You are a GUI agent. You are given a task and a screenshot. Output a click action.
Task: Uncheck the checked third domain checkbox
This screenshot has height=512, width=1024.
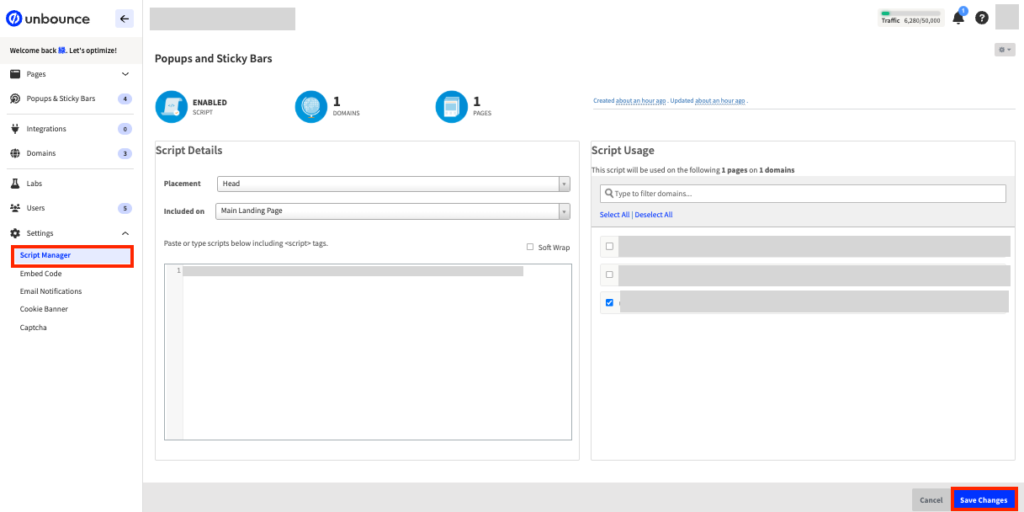click(x=609, y=302)
